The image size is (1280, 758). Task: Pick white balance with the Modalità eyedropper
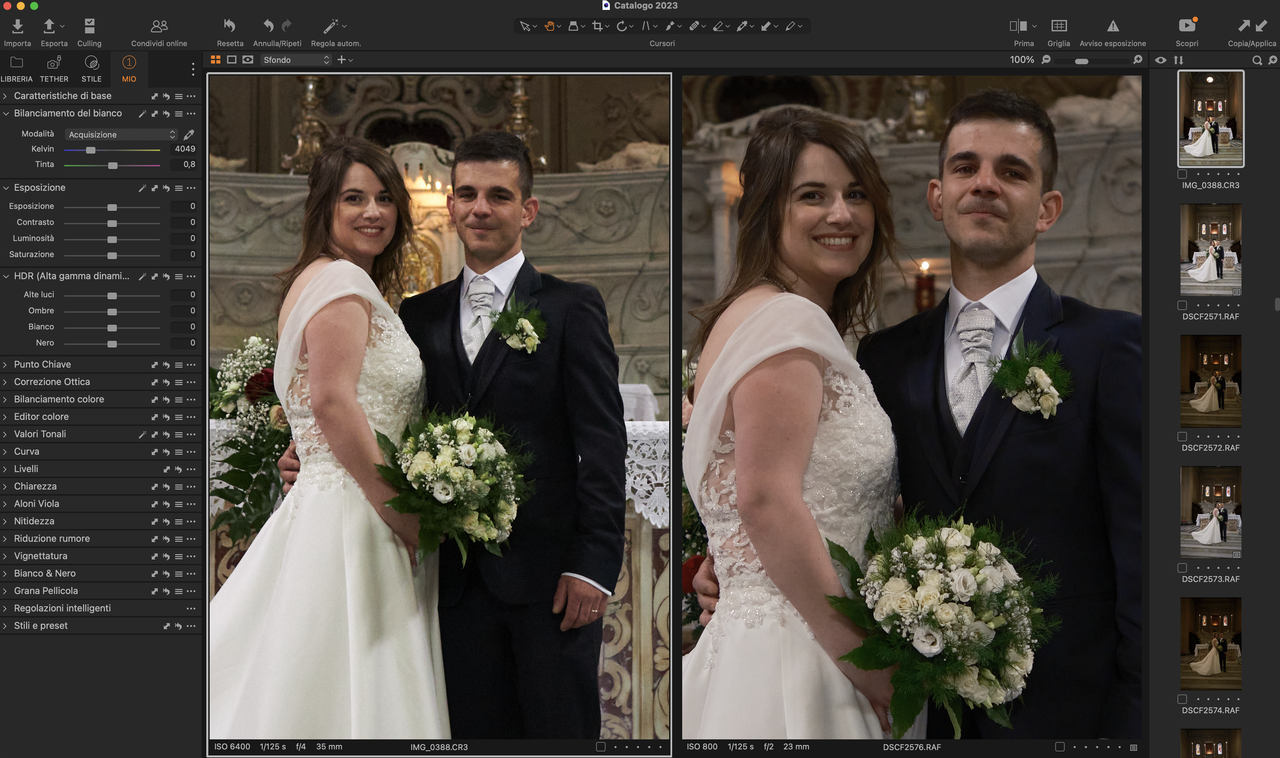(189, 134)
